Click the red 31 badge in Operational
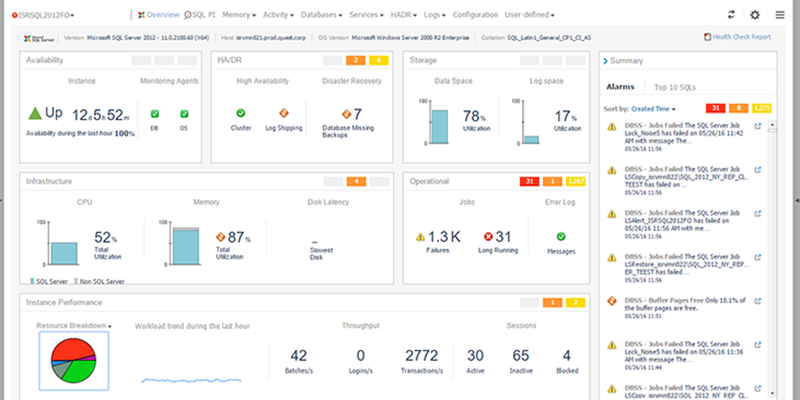Image resolution: width=800 pixels, height=400 pixels. click(529, 181)
